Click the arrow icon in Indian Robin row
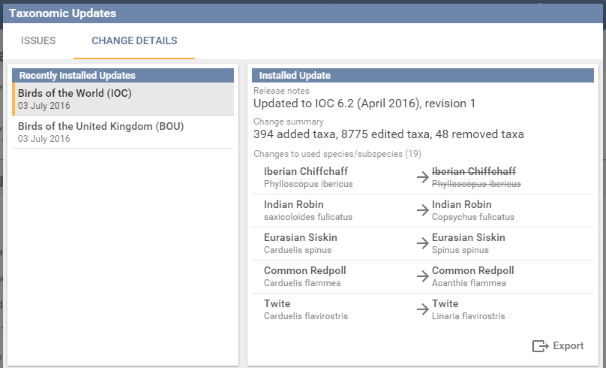Viewport: 606px width, 368px height. click(x=423, y=210)
